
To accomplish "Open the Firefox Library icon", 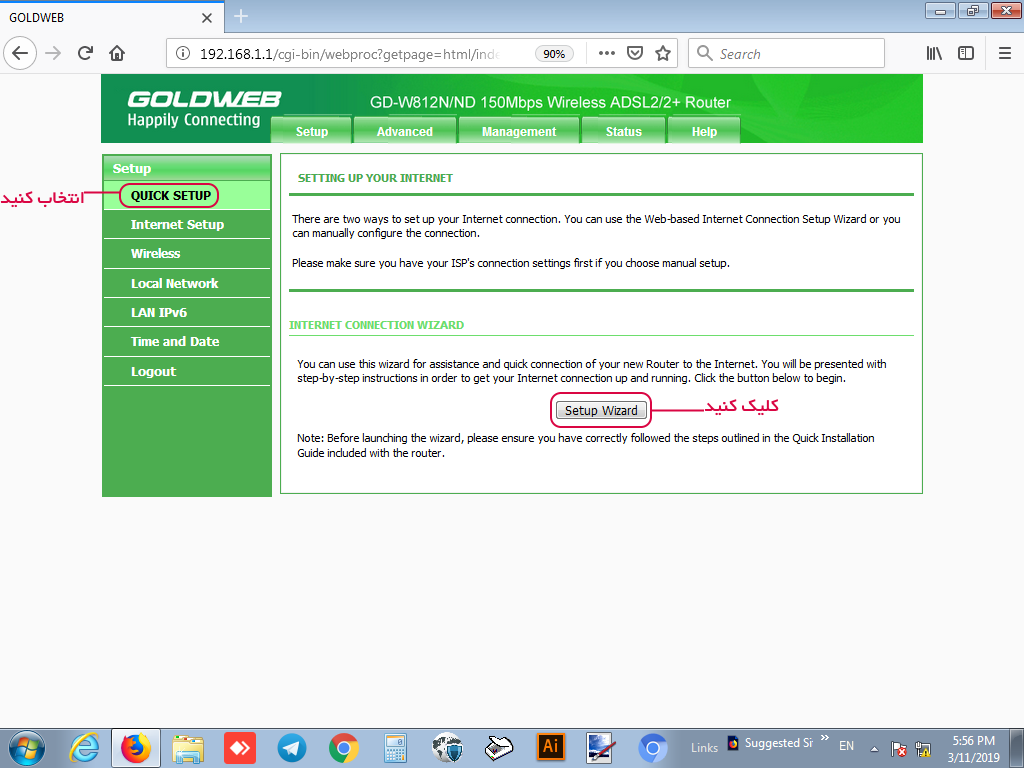I will [x=934, y=53].
